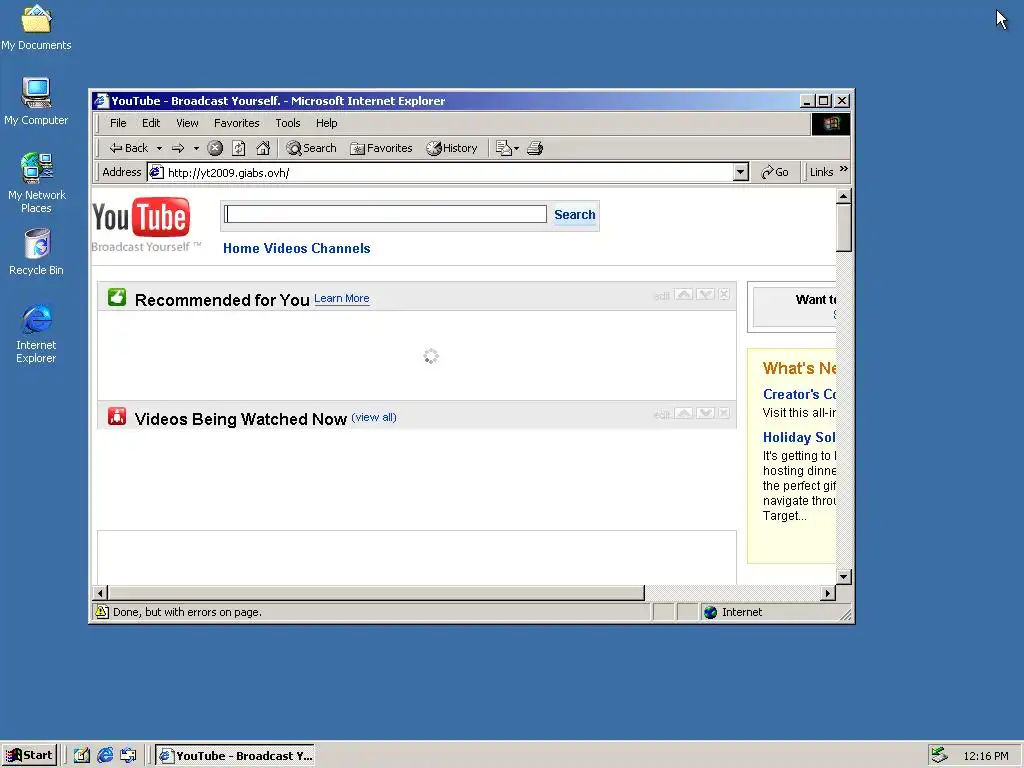Open the File menu
Screen dimensions: 1024x768
click(x=118, y=123)
